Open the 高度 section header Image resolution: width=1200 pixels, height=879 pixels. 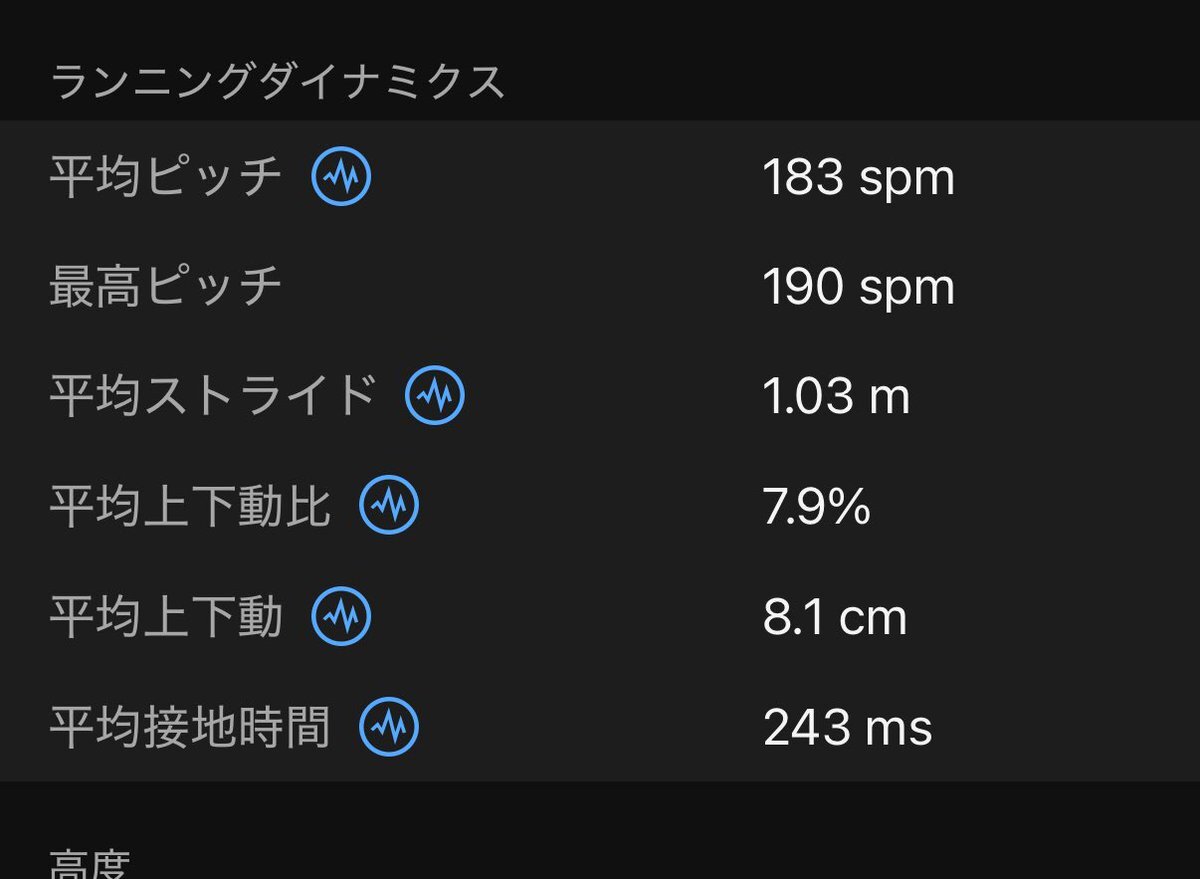tap(89, 862)
